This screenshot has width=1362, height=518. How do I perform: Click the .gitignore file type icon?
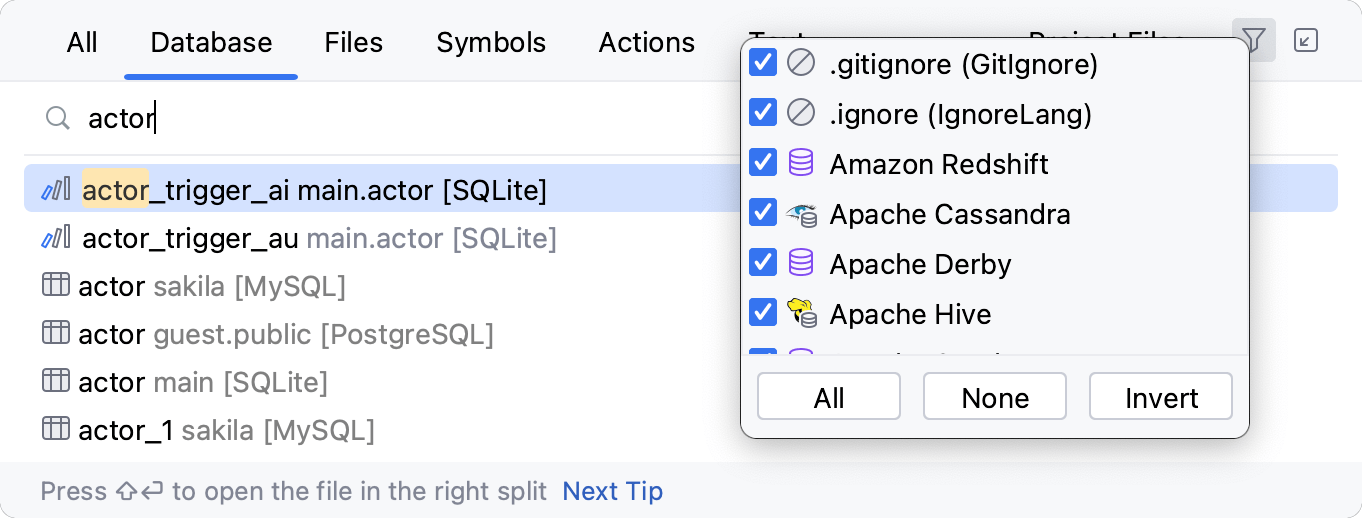800,64
